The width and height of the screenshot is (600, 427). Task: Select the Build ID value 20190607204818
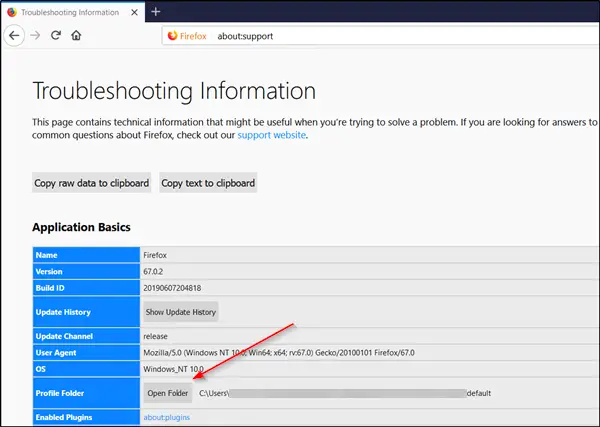click(x=172, y=288)
